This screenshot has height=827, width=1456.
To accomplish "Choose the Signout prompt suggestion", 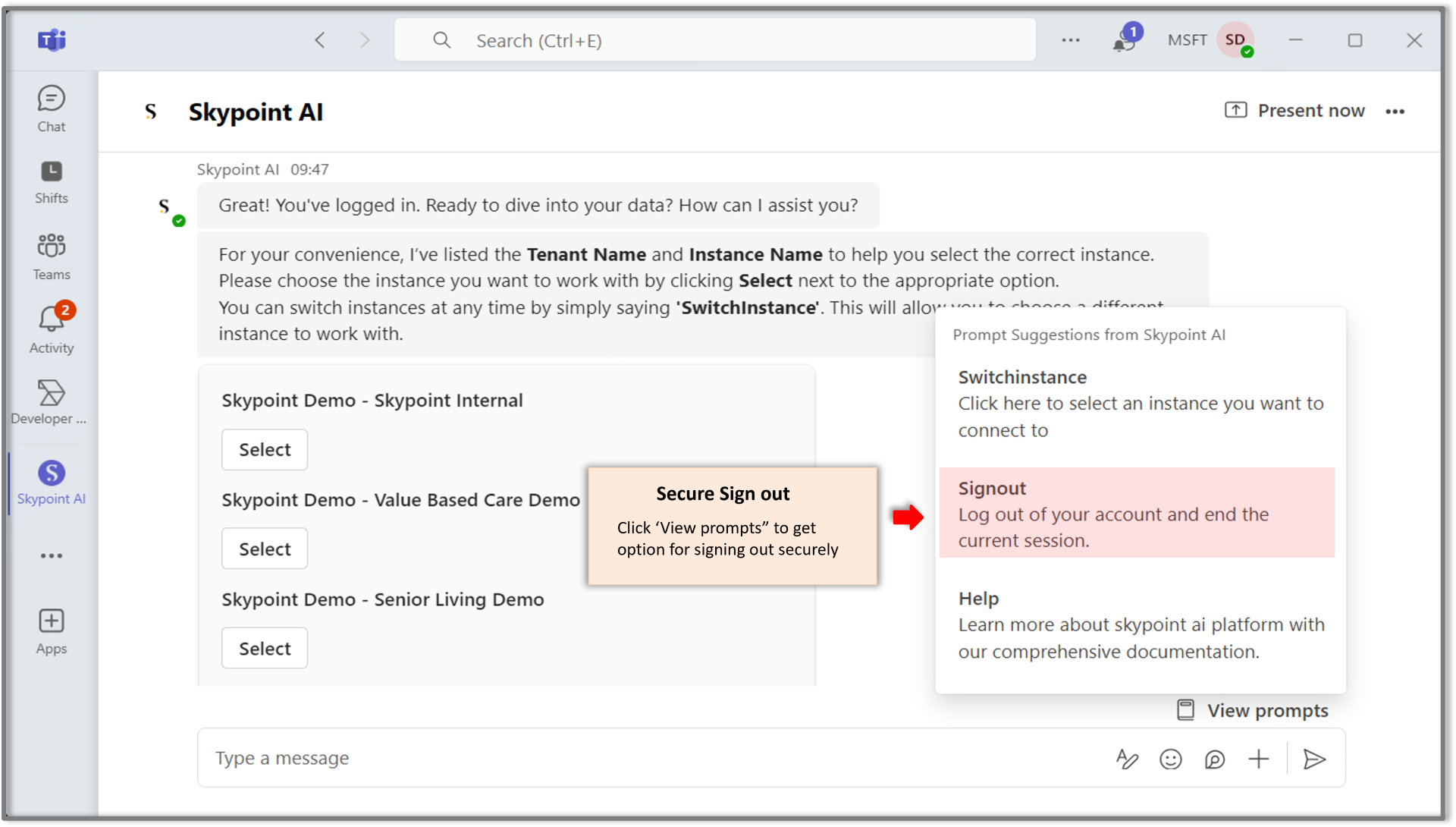I will 1137,514.
